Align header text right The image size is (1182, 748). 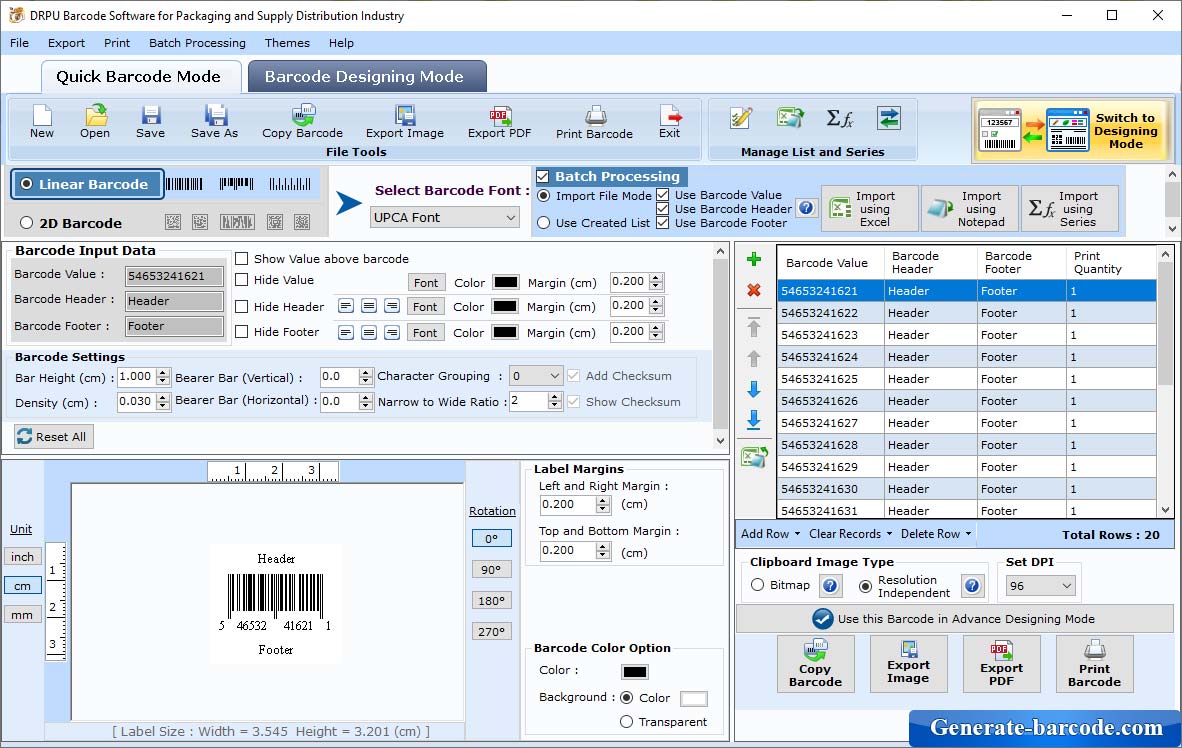pyautogui.click(x=392, y=306)
